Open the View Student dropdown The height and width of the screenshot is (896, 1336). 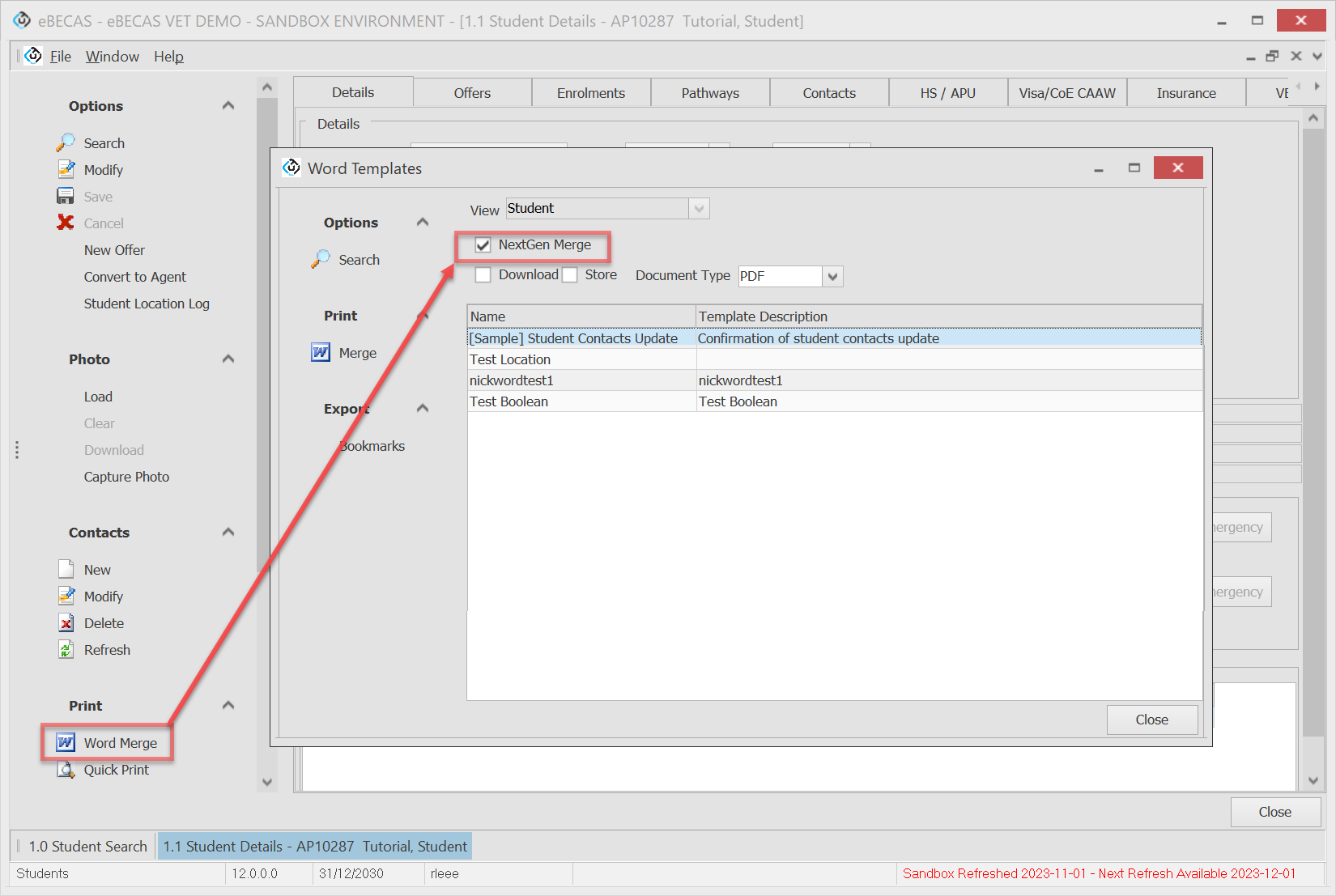click(699, 209)
